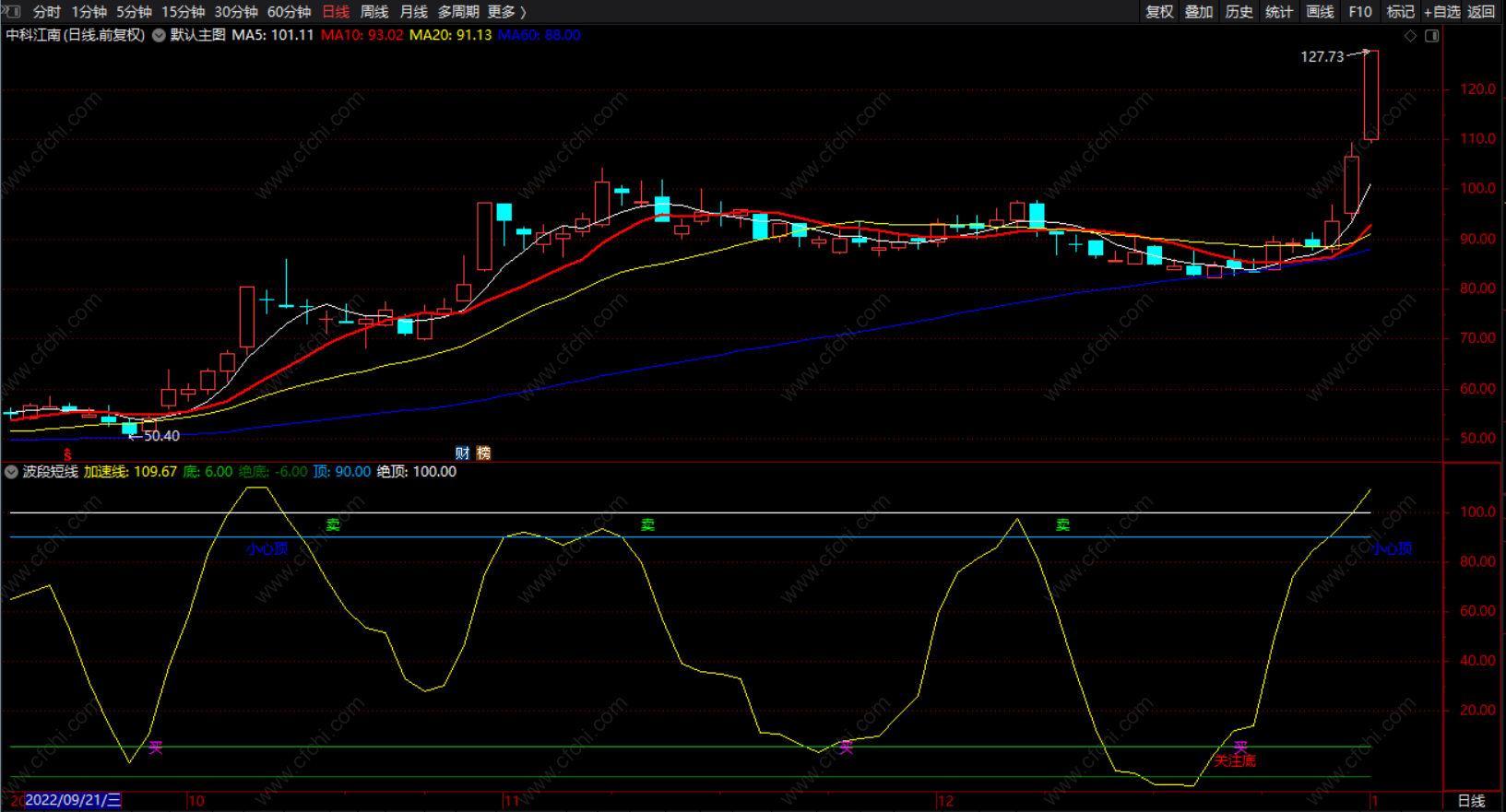Screen dimensions: 1506x812
Task: Click the sidebar panel icon at top-left
Action: click(12, 11)
